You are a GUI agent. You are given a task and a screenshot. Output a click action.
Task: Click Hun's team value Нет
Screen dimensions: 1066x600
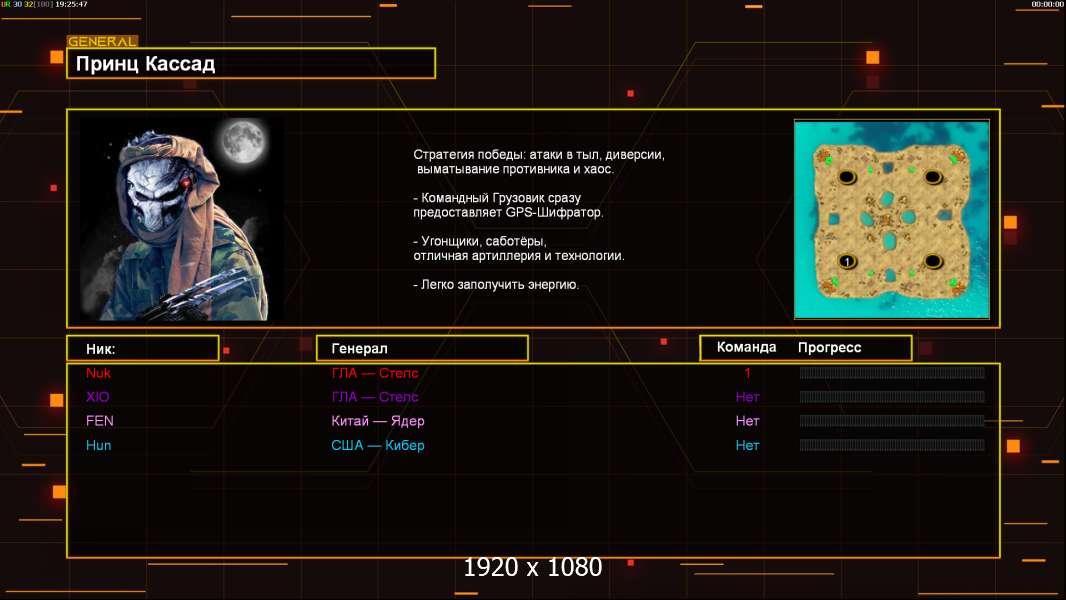[x=747, y=445]
